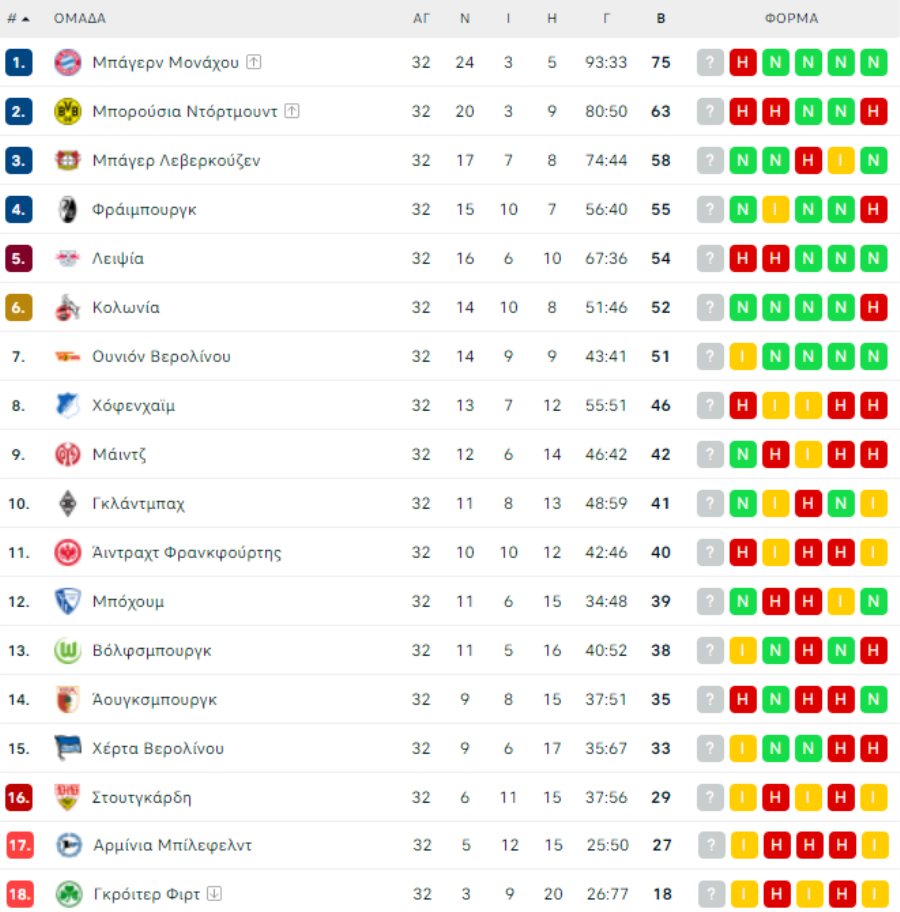Click the ΦΟΡΜΑ column header
The width and height of the screenshot is (900, 912).
(791, 19)
